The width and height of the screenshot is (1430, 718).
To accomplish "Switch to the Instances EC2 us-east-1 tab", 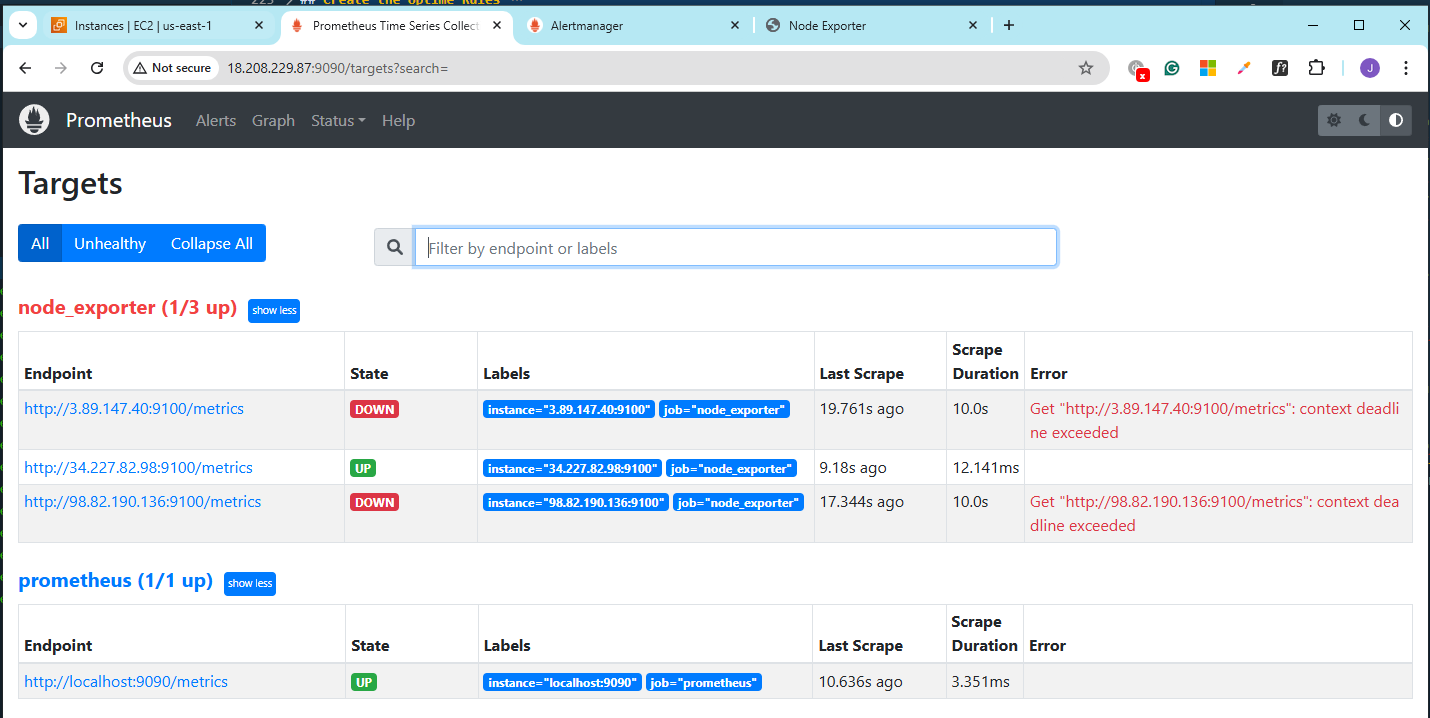I will point(157,25).
